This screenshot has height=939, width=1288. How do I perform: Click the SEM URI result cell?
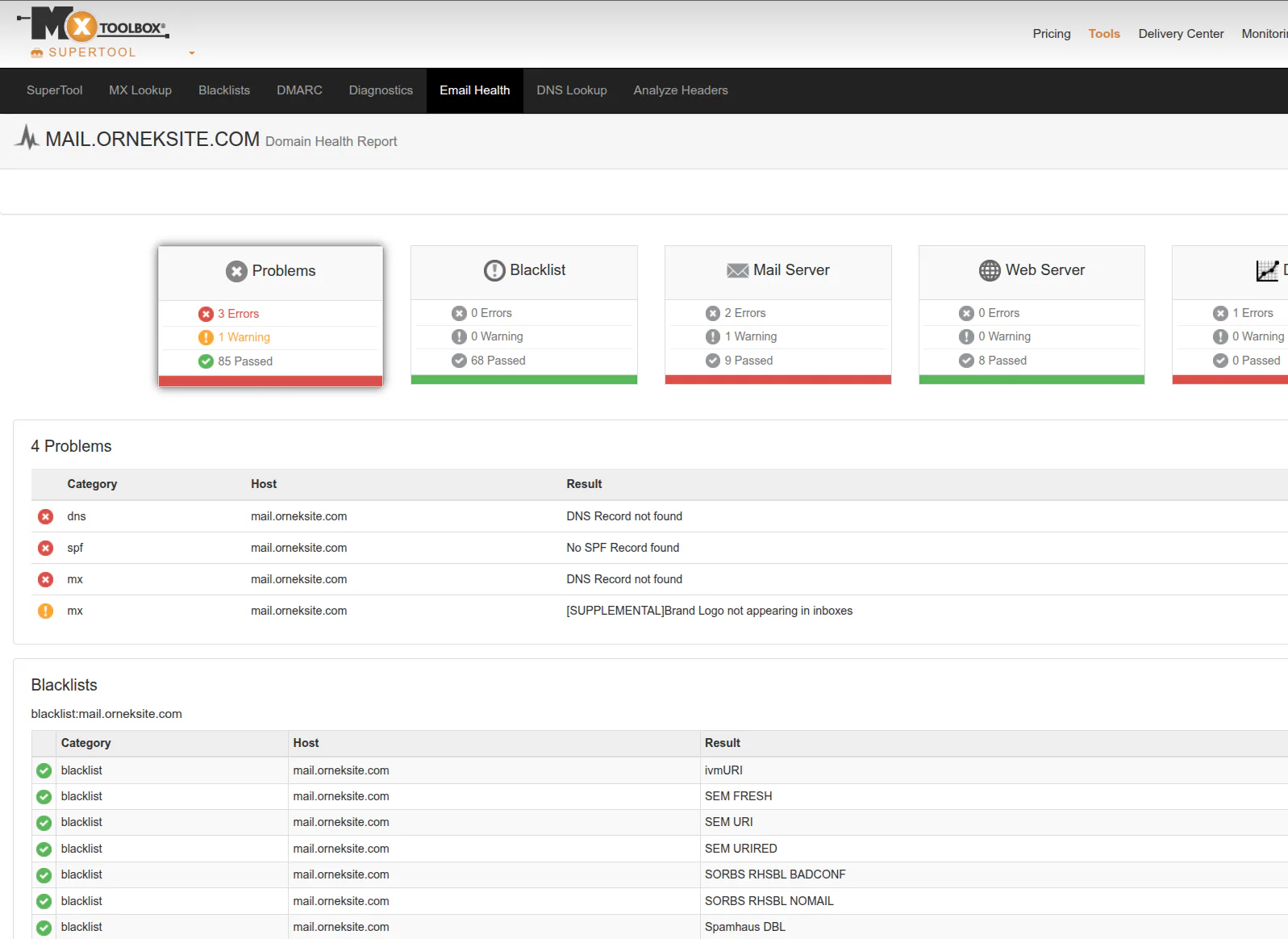(x=729, y=822)
